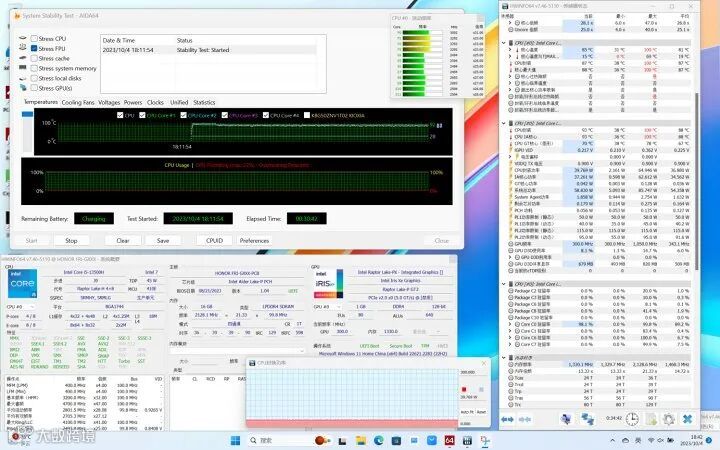Switch to the Temperatures tab
Image resolution: width=720 pixels, height=450 pixels.
tap(40, 102)
